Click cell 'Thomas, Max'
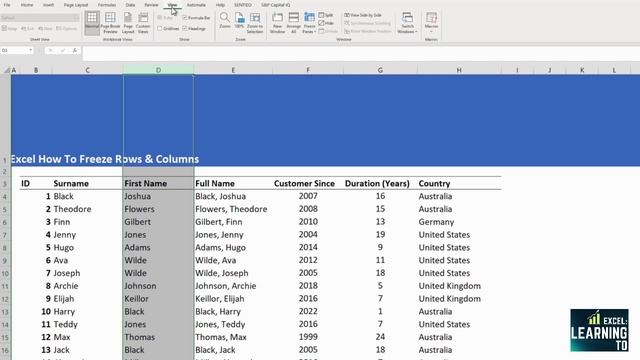The width and height of the screenshot is (640, 360). pyautogui.click(x=233, y=337)
